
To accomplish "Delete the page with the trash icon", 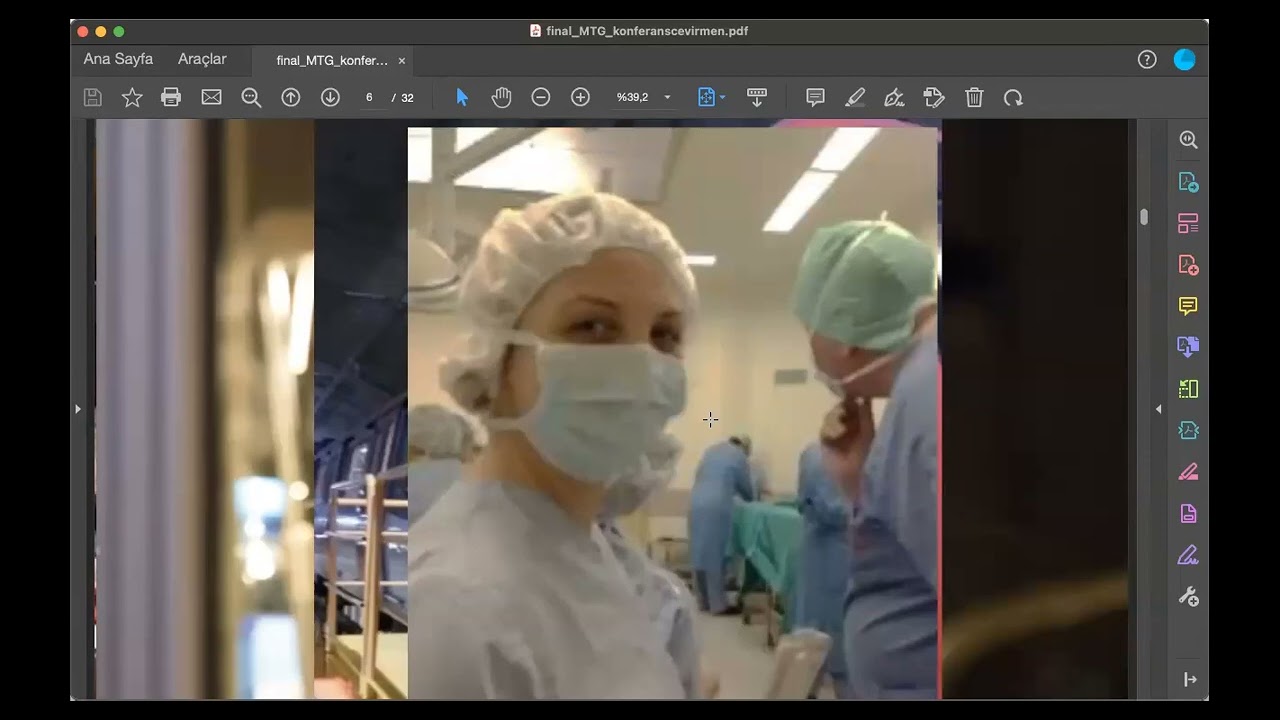I will click(x=974, y=97).
